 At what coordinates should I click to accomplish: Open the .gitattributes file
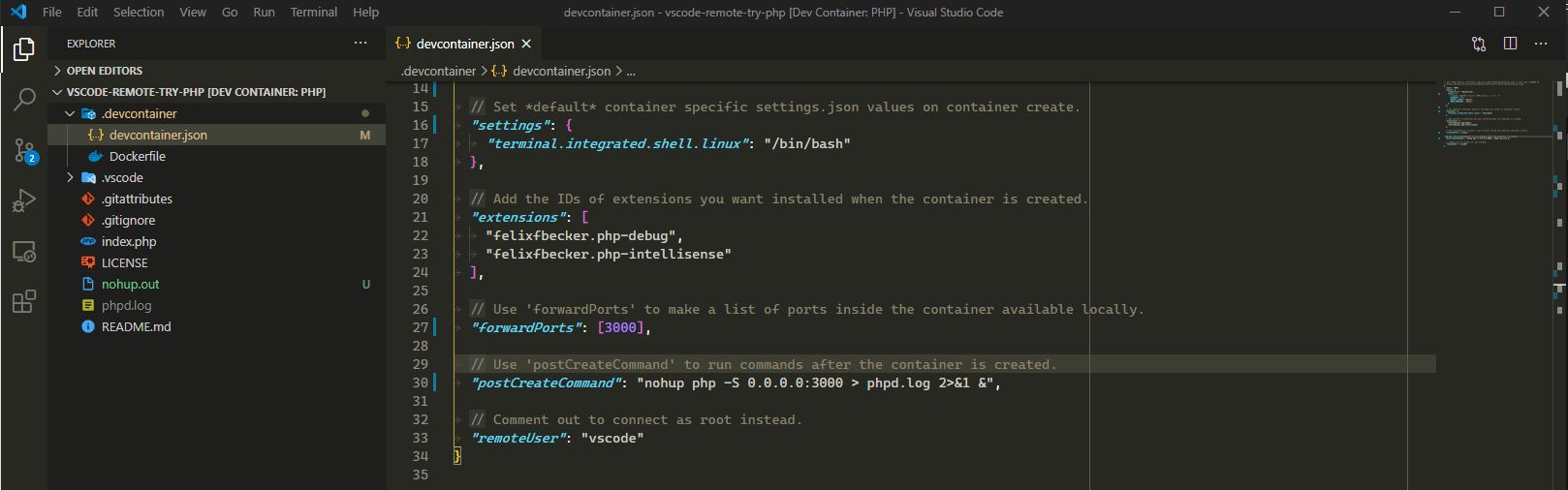pos(216,199)
